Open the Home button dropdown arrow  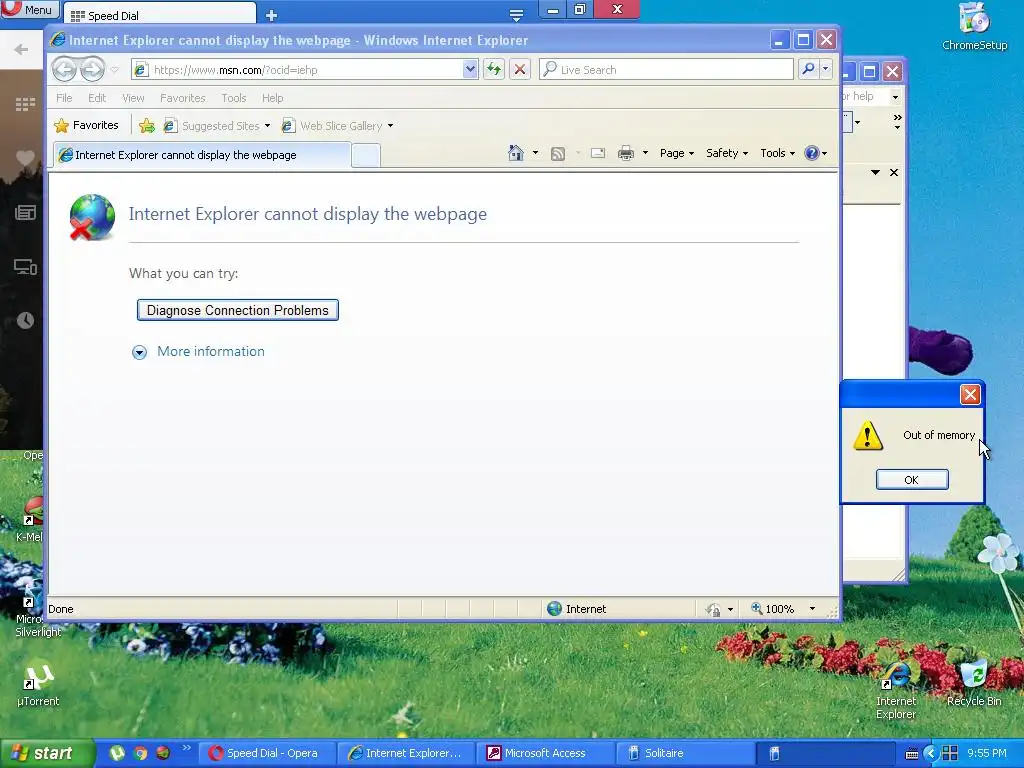click(535, 153)
